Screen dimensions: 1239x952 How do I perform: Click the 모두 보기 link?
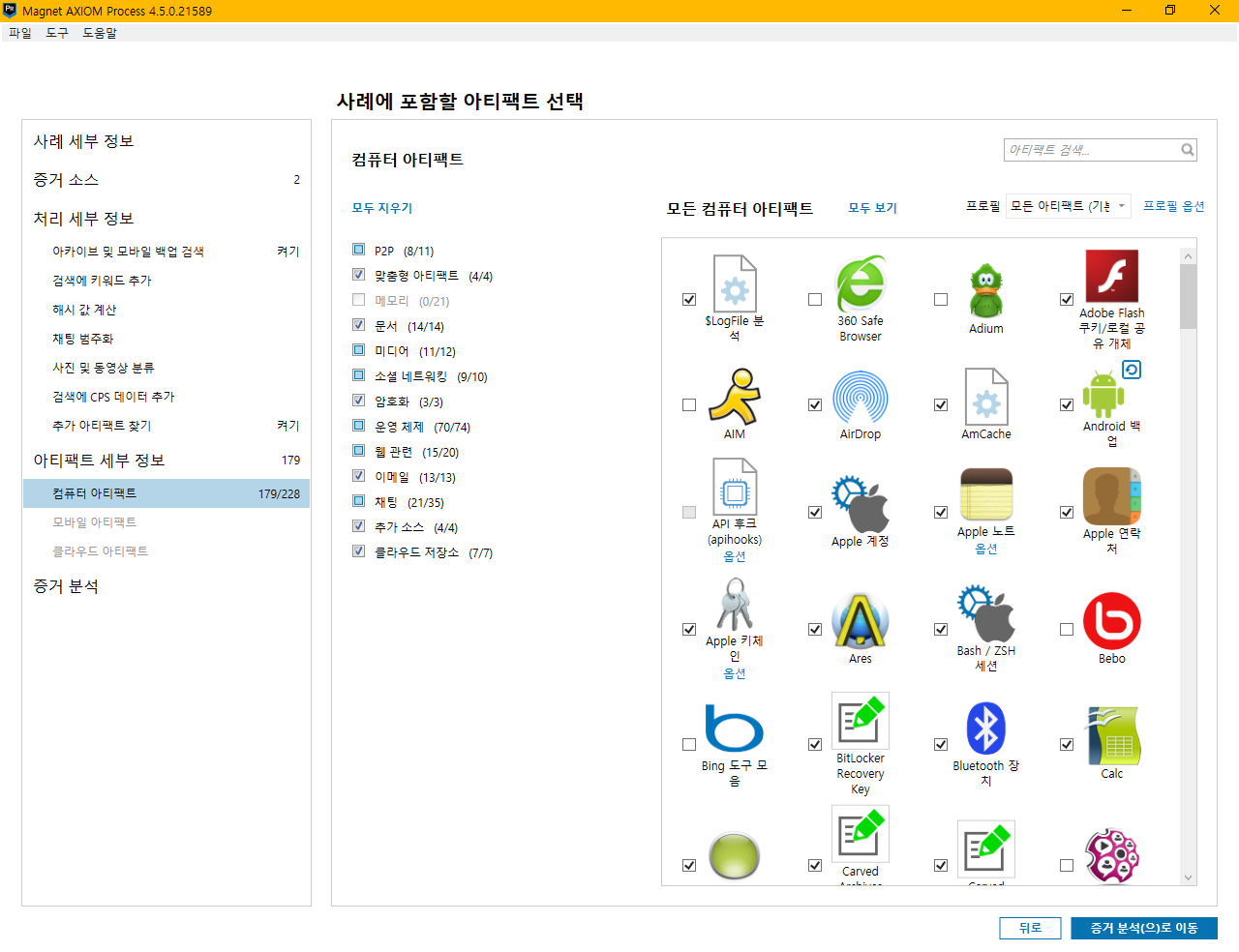[x=873, y=208]
